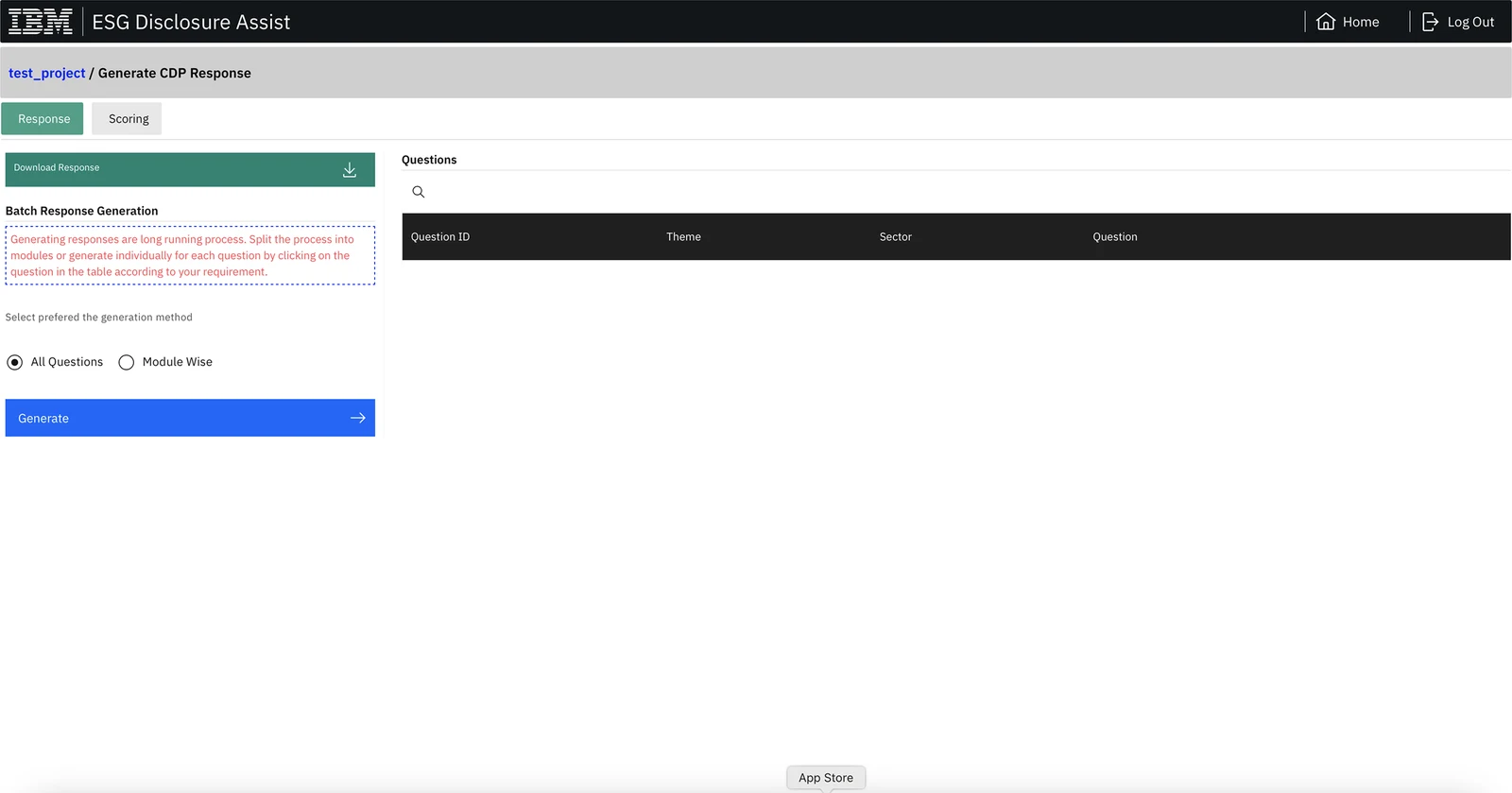Focus the Questions search input field
1512x793 pixels.
point(956,192)
